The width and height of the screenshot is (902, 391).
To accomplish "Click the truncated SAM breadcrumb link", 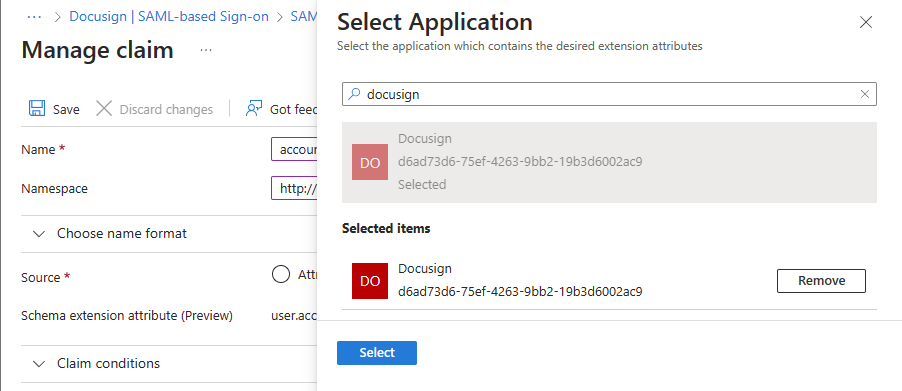I will (304, 17).
